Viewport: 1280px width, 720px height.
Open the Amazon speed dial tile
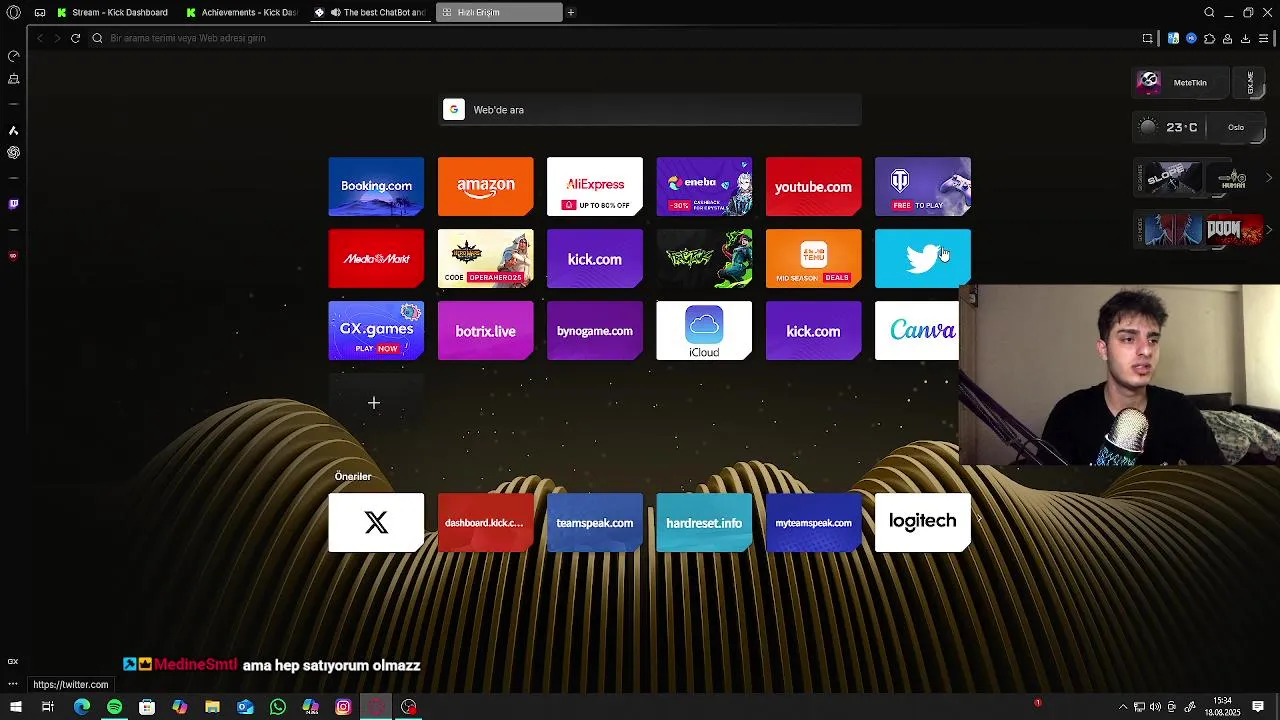pos(485,186)
